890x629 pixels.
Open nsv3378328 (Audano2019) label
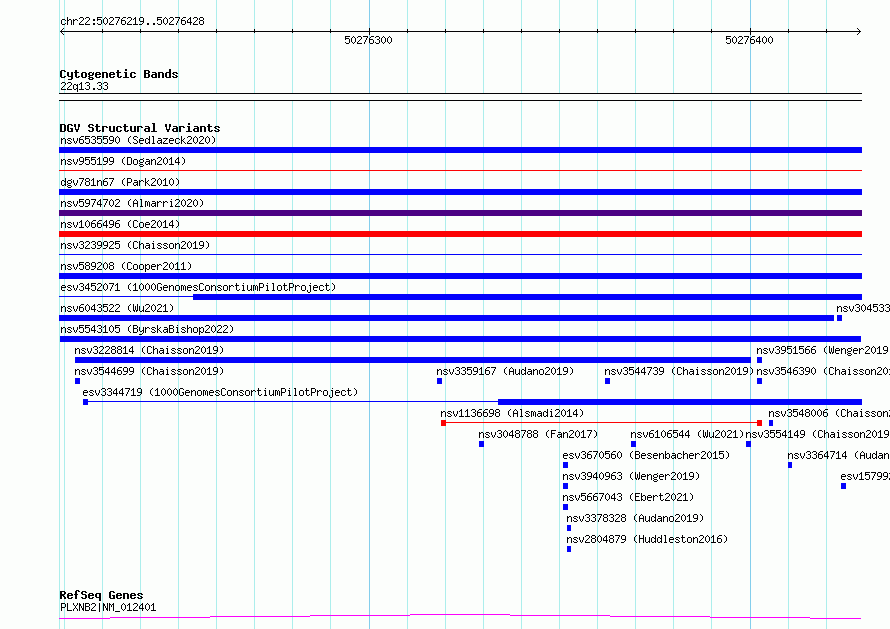[635, 518]
